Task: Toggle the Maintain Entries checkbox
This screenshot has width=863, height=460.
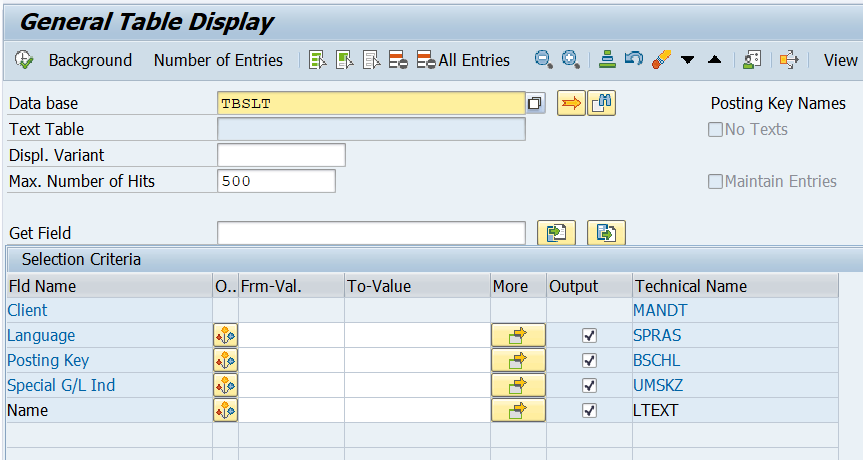Action: (715, 182)
